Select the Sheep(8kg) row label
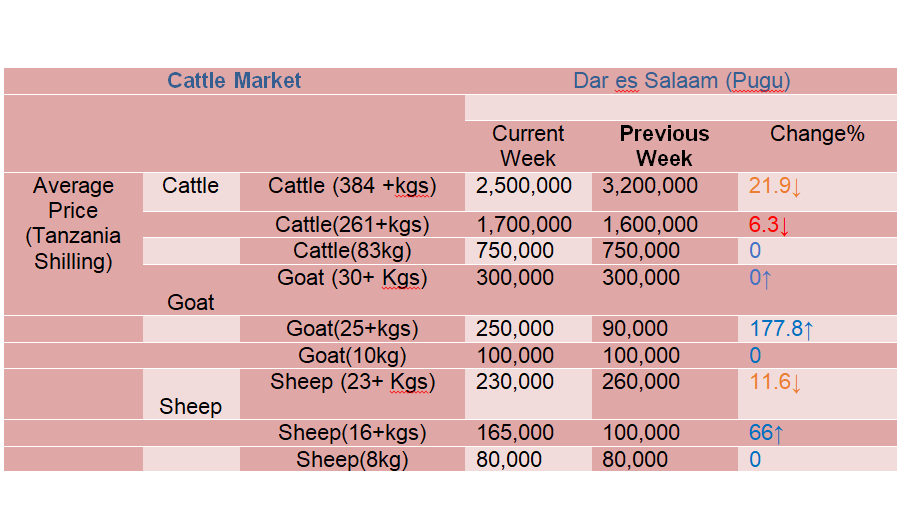Viewport: 898px width, 505px height. coord(352,460)
